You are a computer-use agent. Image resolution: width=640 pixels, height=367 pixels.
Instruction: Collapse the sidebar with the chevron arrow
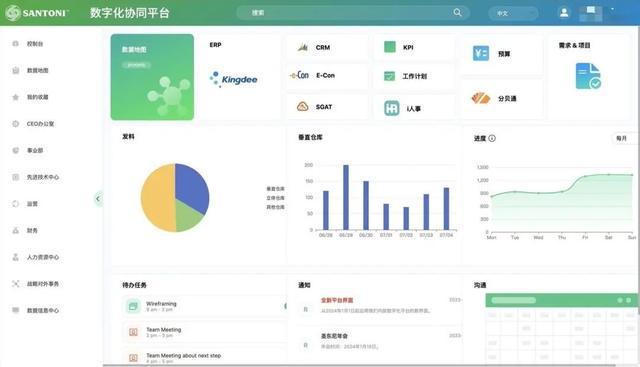click(98, 199)
